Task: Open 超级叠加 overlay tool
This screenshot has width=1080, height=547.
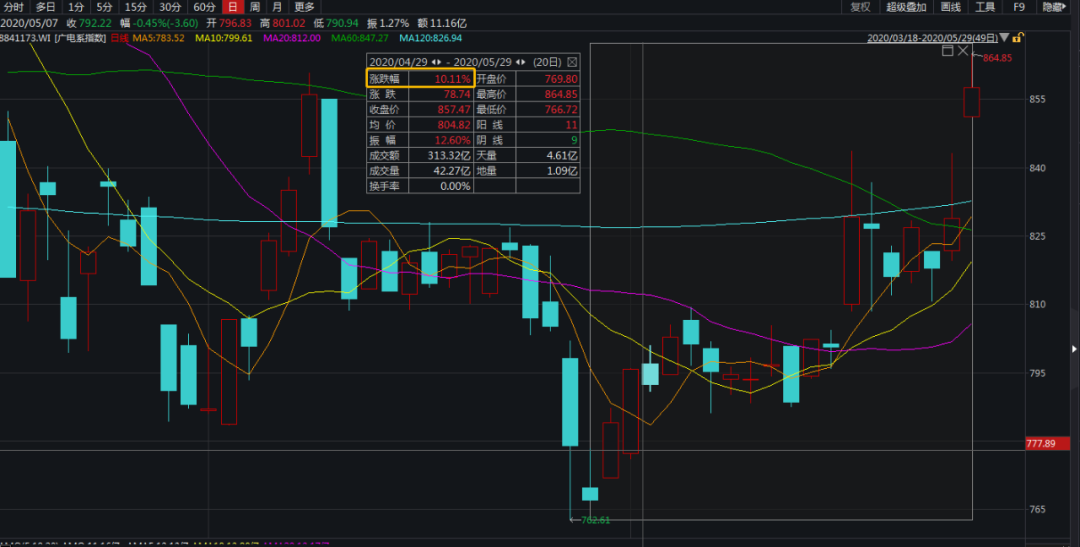Action: coord(906,7)
